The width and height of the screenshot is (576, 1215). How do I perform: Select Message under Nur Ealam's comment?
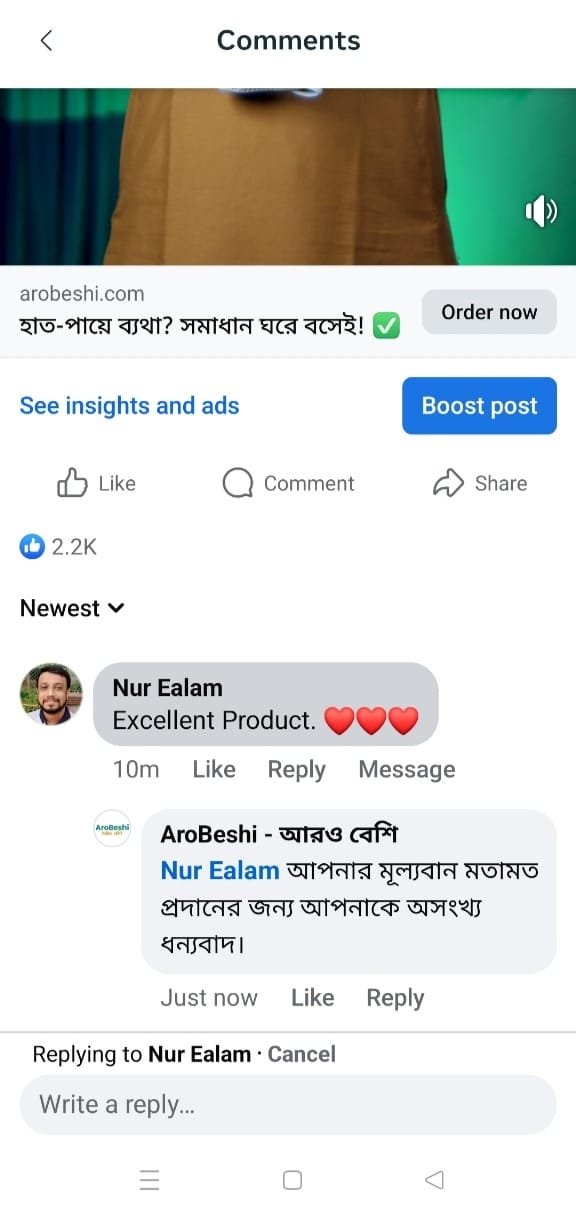406,769
